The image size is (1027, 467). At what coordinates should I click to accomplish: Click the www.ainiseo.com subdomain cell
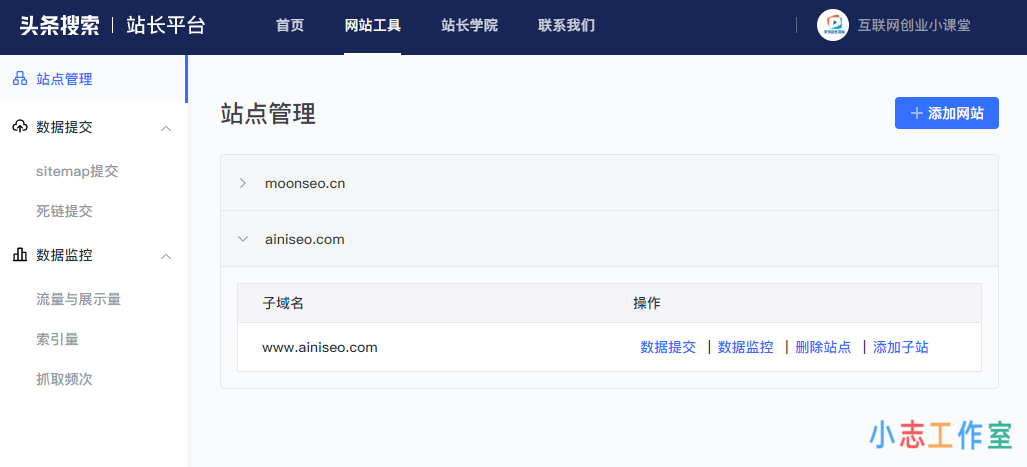click(x=320, y=347)
